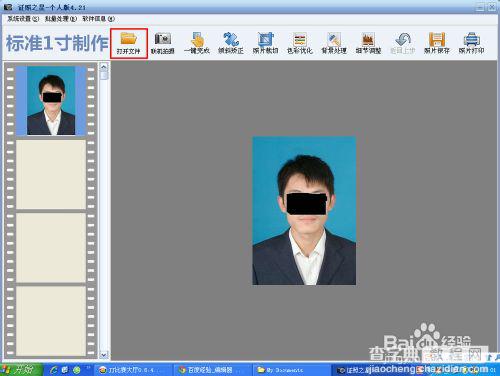500x376 pixels.
Task: Open 背景处理 background processing tool
Action: pos(334,44)
